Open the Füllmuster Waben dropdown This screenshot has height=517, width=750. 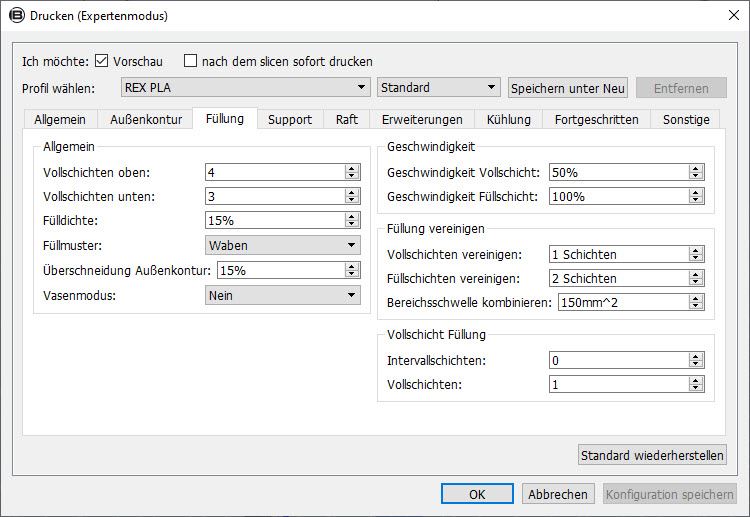(x=283, y=245)
